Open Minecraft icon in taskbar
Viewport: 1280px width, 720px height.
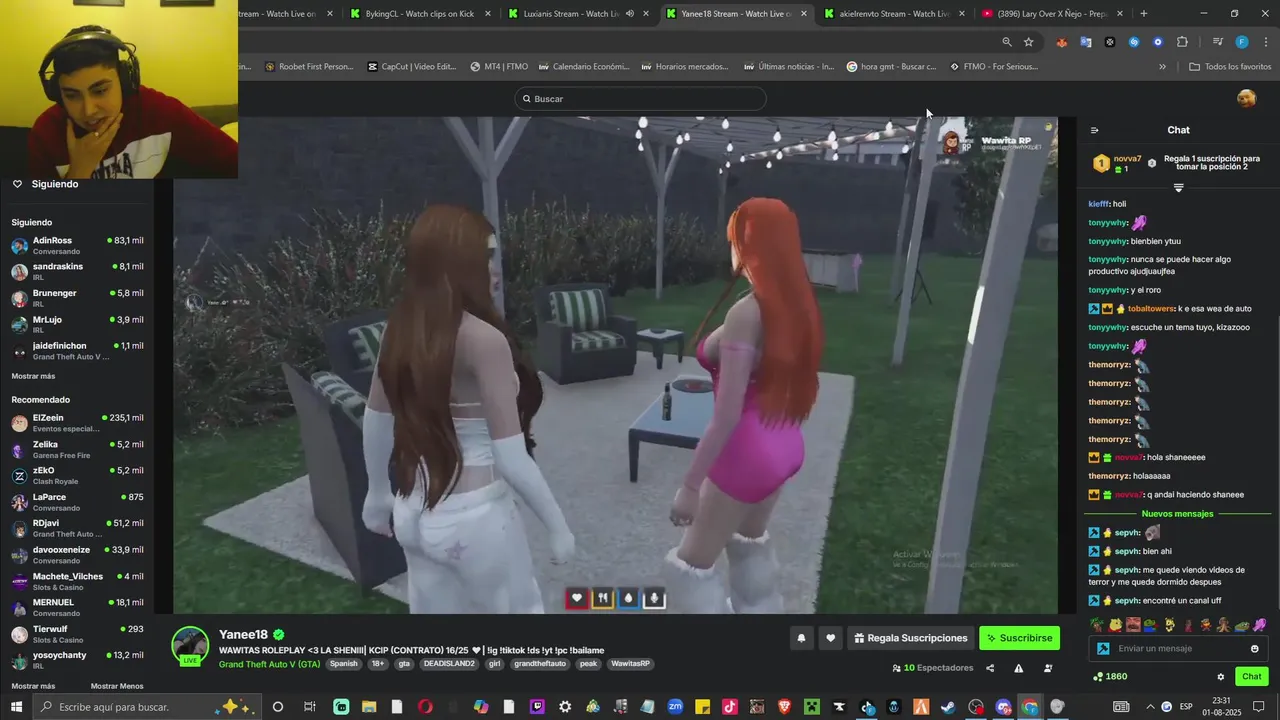pyautogui.click(x=812, y=707)
